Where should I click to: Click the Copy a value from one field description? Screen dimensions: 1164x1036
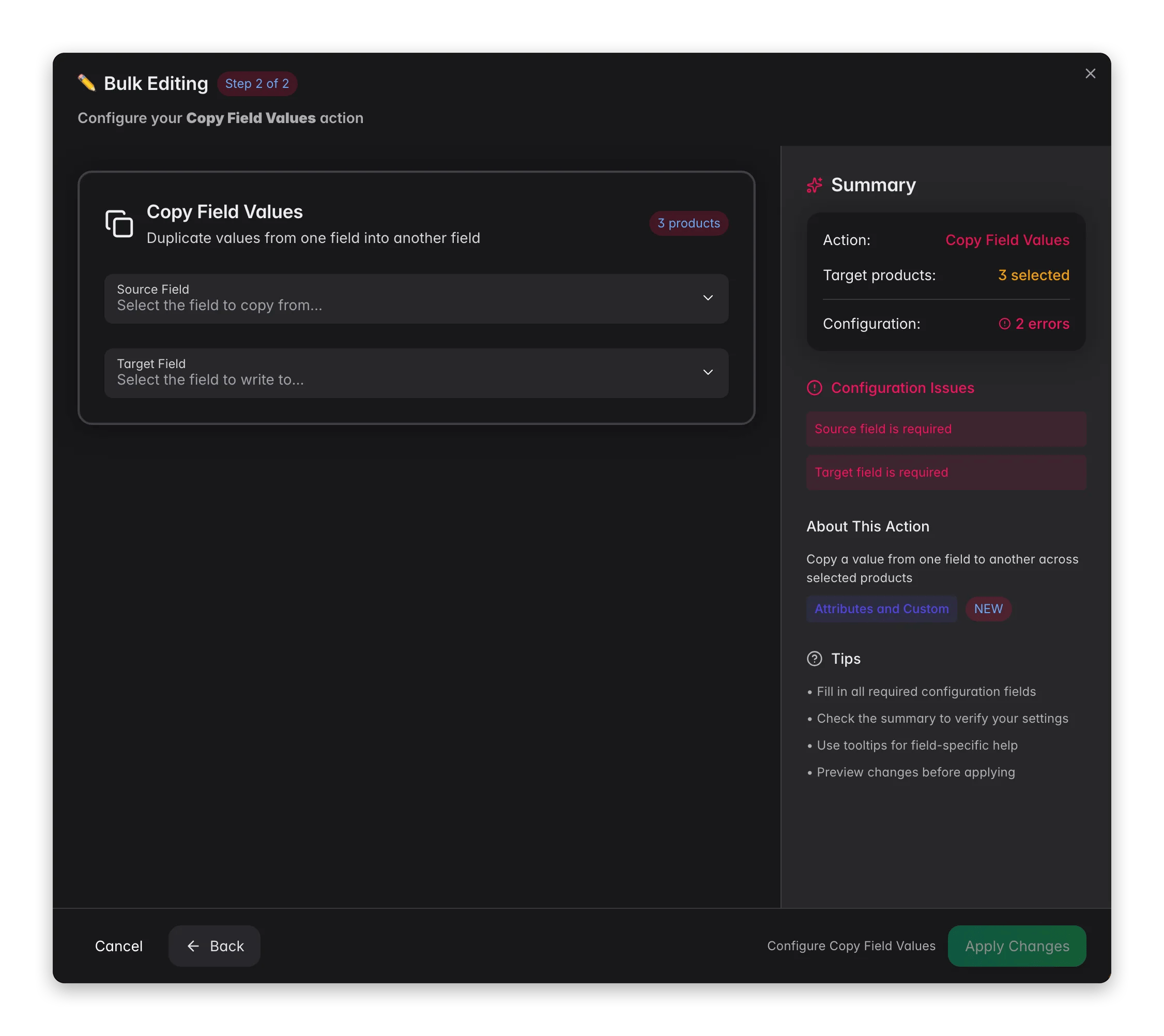(x=942, y=569)
